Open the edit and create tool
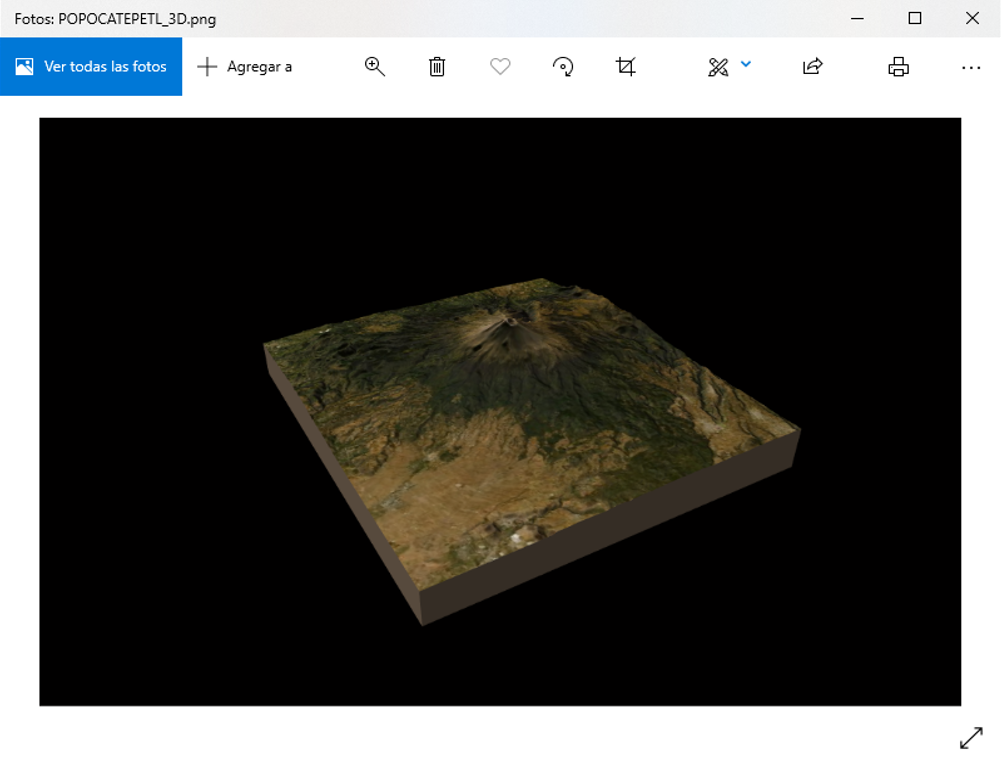 click(718, 67)
